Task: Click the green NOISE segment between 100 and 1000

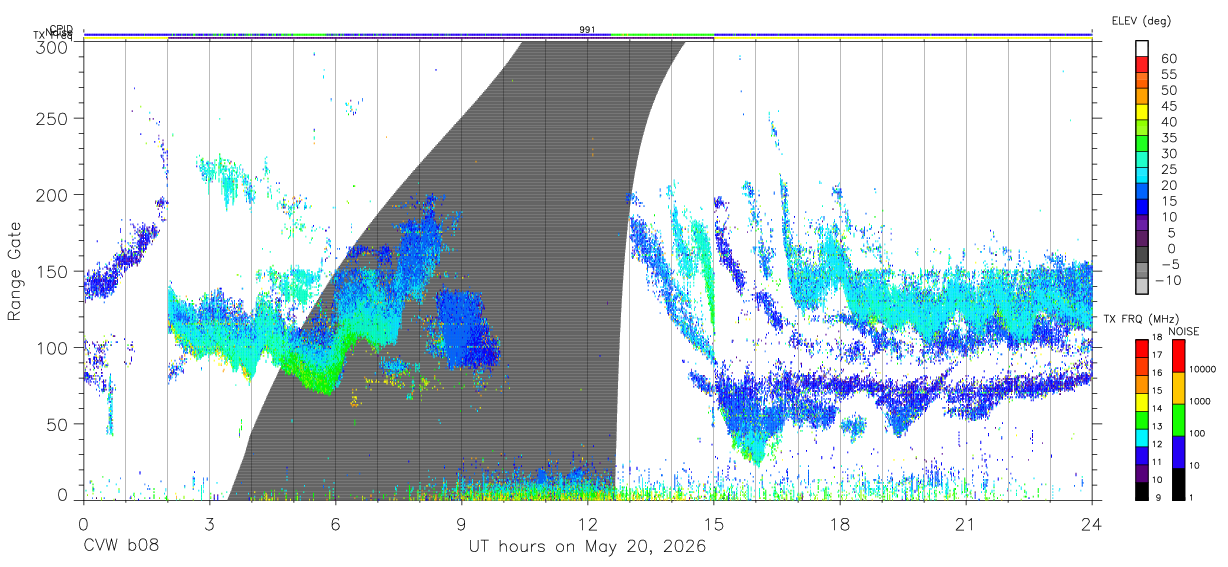Action: click(1178, 418)
